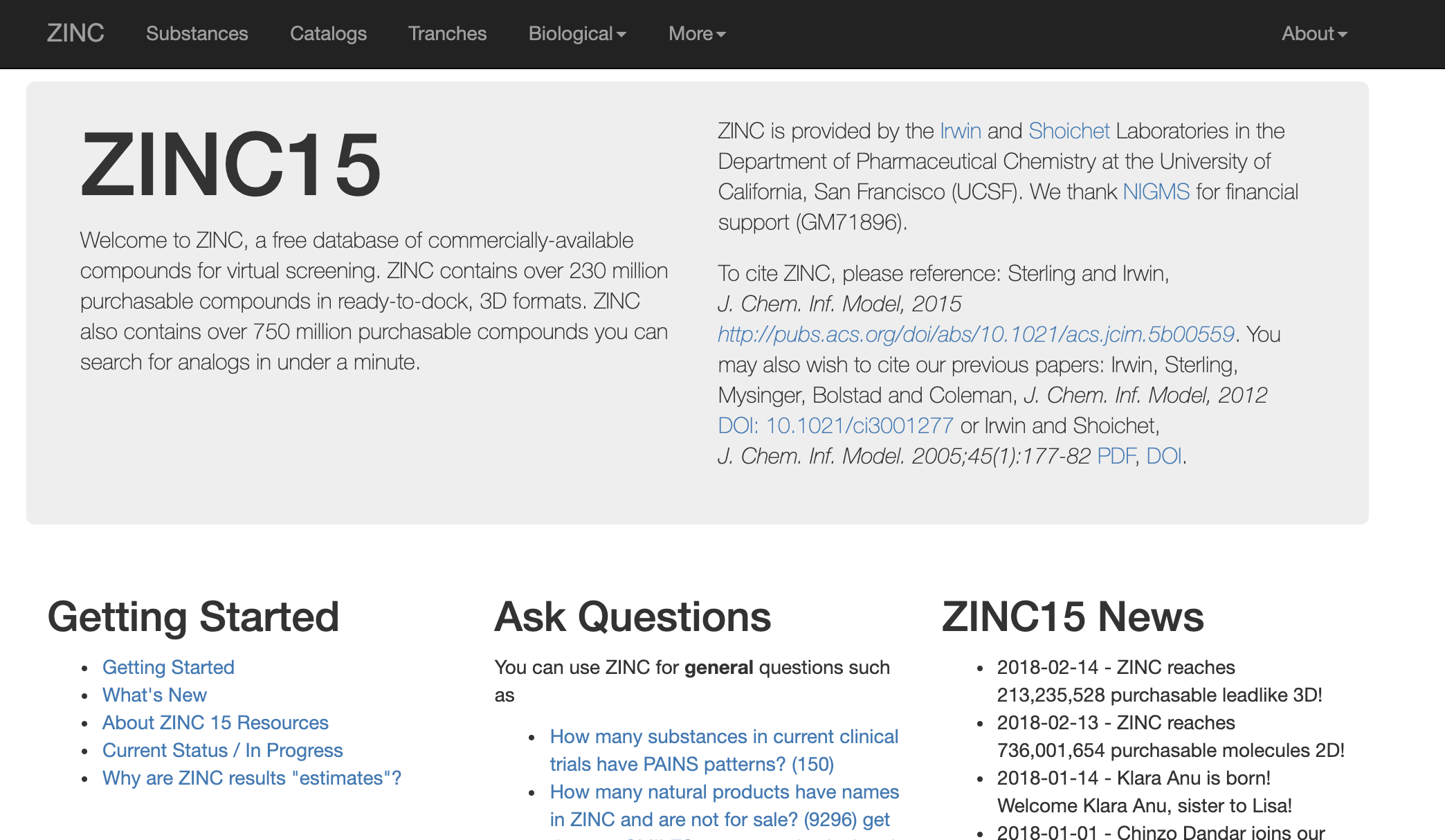Click the Ask Questions section heading
Image resolution: width=1445 pixels, height=840 pixels.
(x=633, y=617)
